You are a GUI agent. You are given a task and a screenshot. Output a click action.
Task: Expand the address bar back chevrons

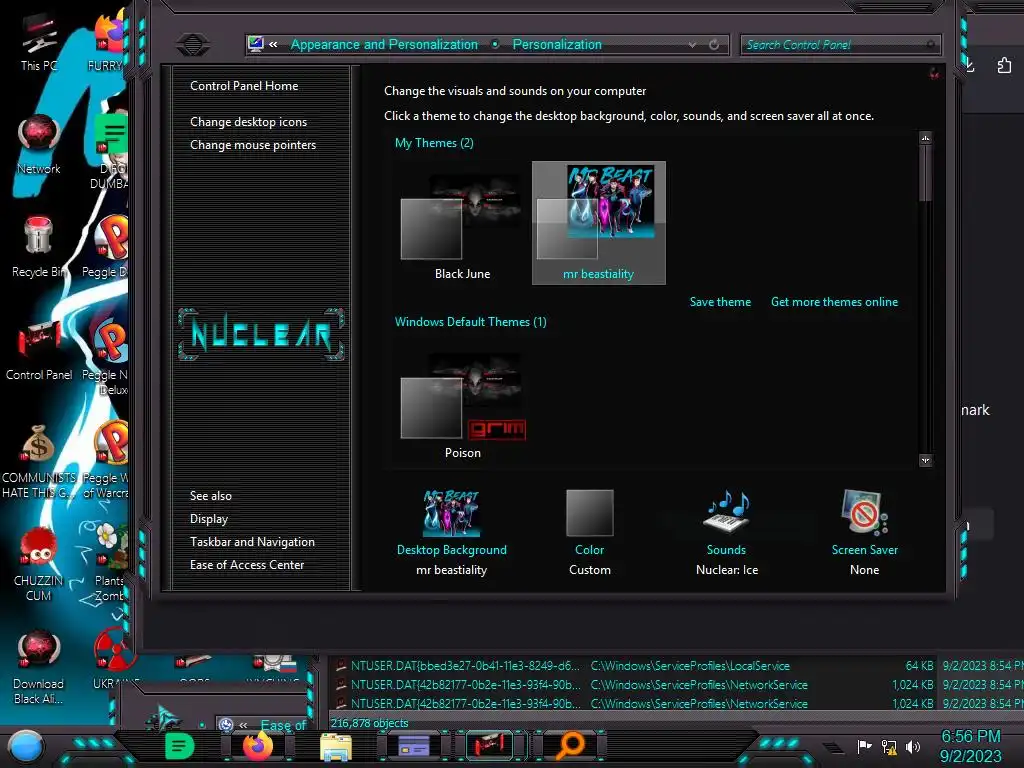pos(273,44)
